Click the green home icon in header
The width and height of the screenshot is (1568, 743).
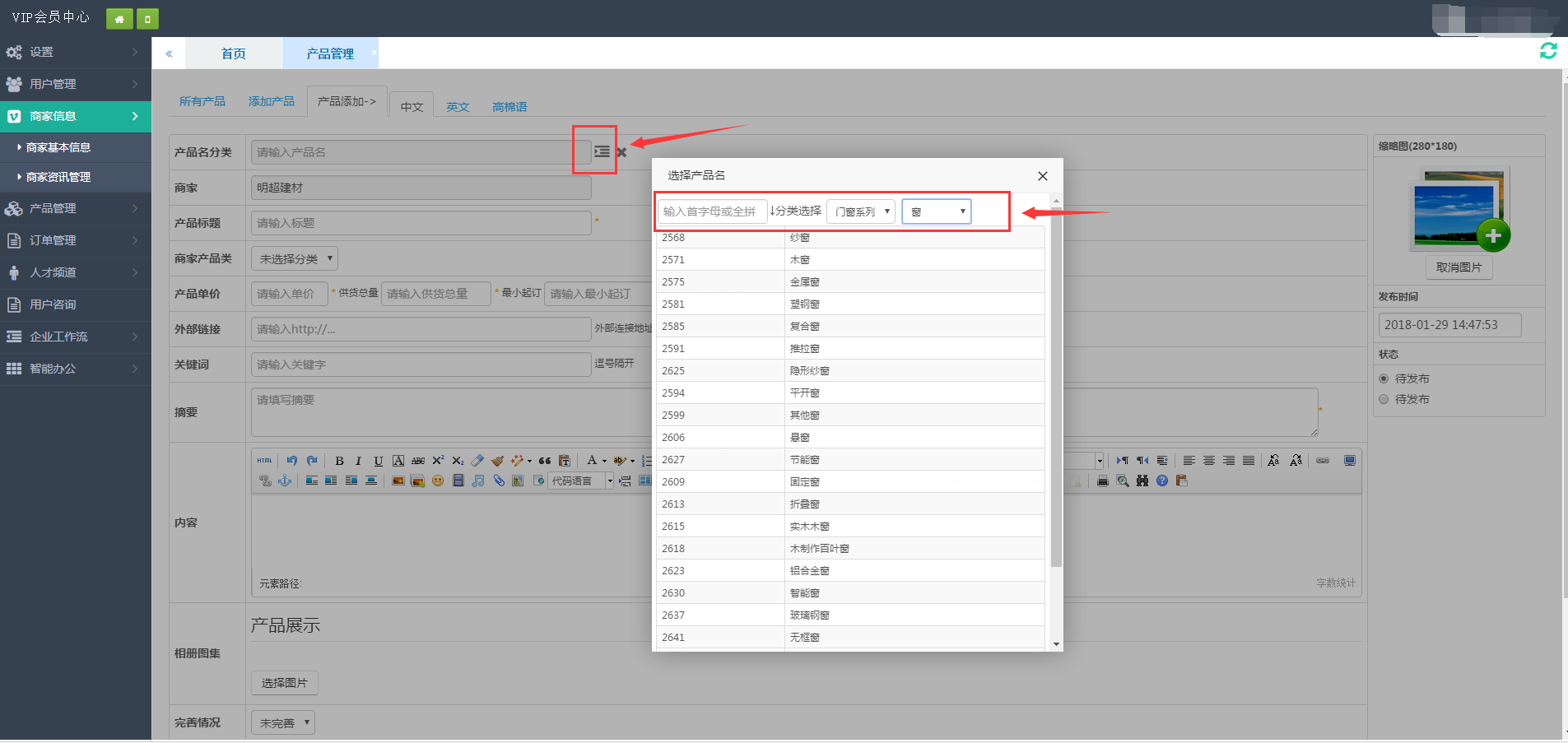(x=119, y=19)
